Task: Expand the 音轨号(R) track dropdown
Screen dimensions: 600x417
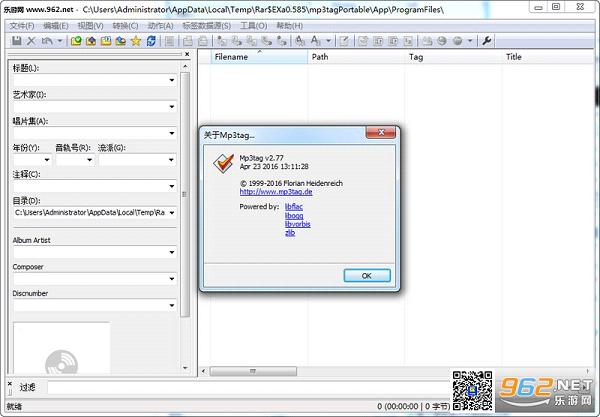Action: [90, 160]
